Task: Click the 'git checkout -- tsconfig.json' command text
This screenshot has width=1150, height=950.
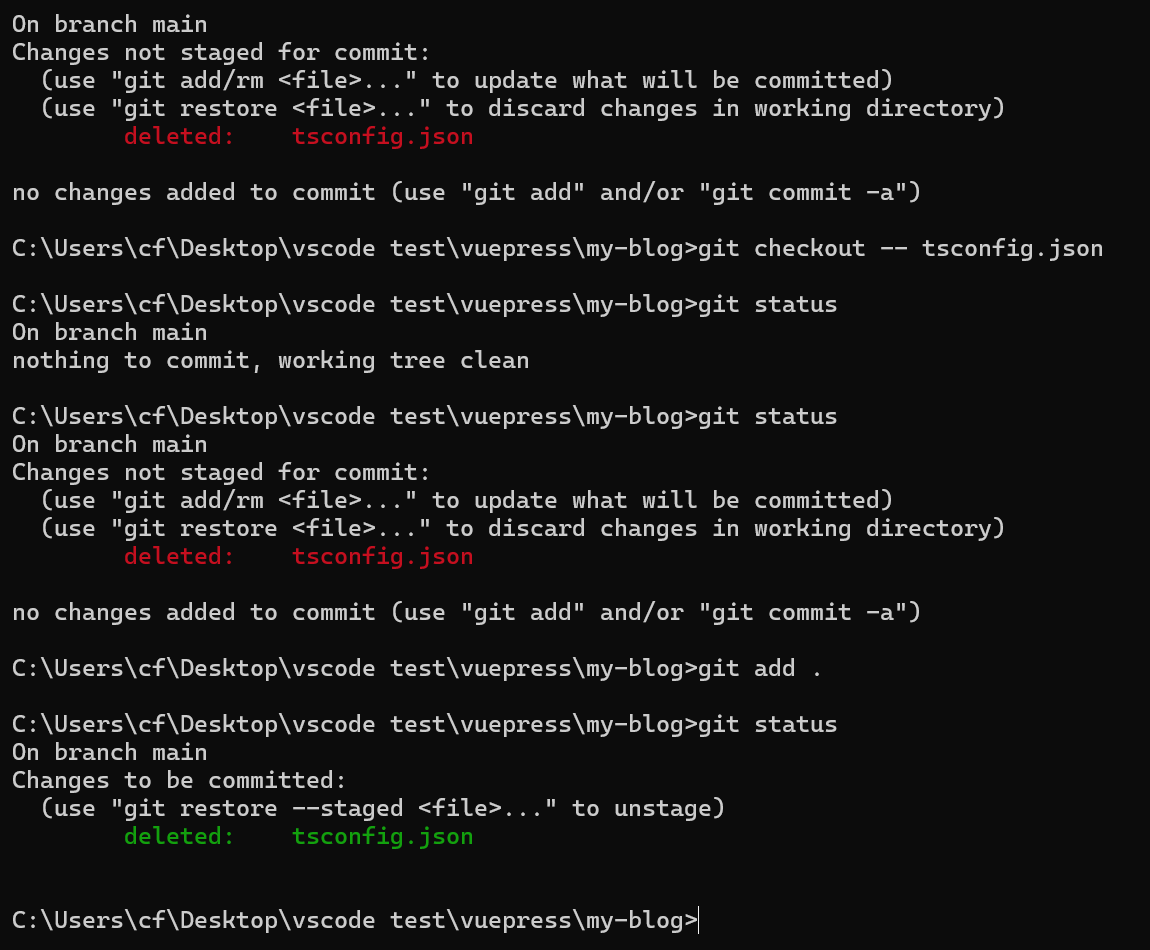Action: pos(900,249)
